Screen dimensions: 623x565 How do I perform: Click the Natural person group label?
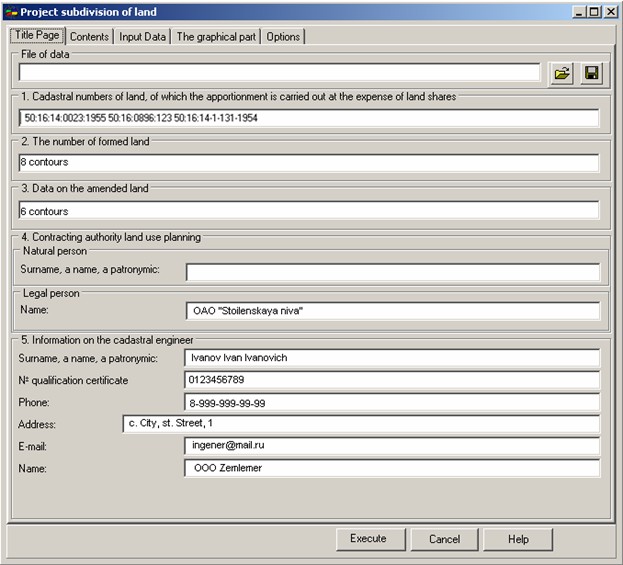click(x=55, y=251)
